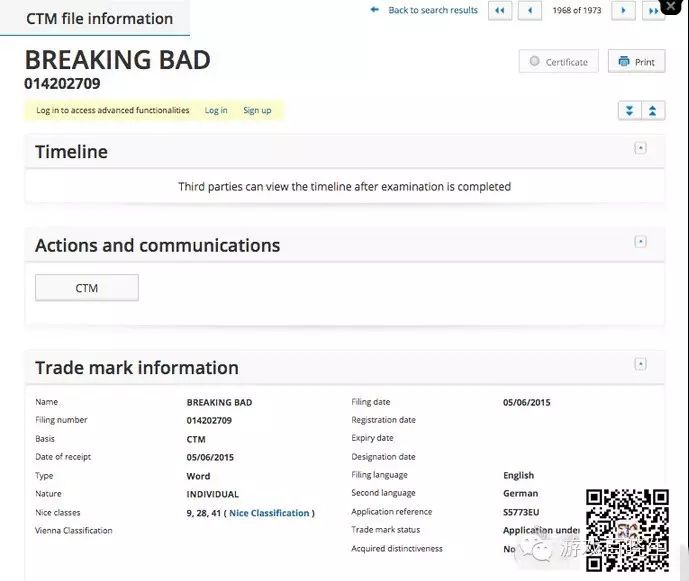Click the third-parties timeline notice text
Viewport: 689px width, 581px height.
tap(344, 187)
